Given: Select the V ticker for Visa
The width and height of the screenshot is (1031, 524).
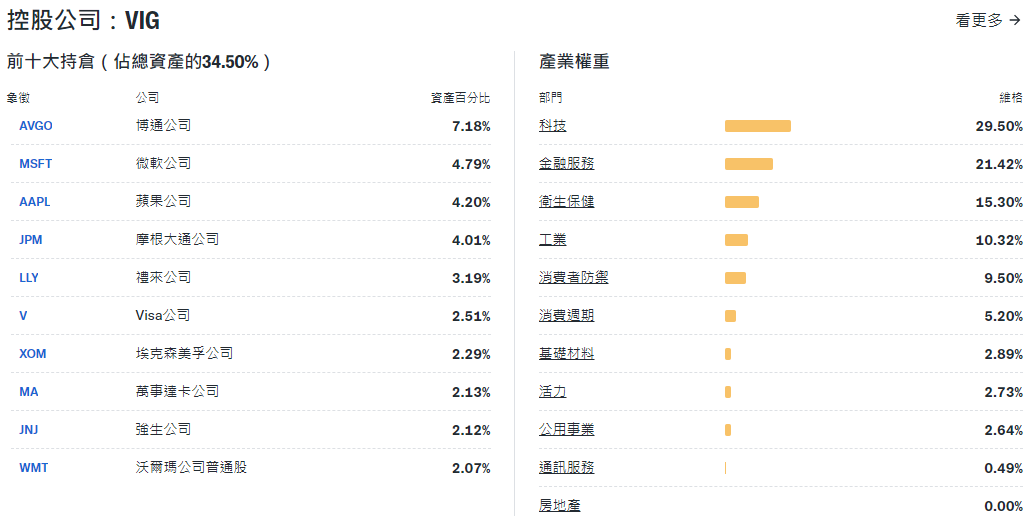Looking at the screenshot, I should pyautogui.click(x=23, y=316).
